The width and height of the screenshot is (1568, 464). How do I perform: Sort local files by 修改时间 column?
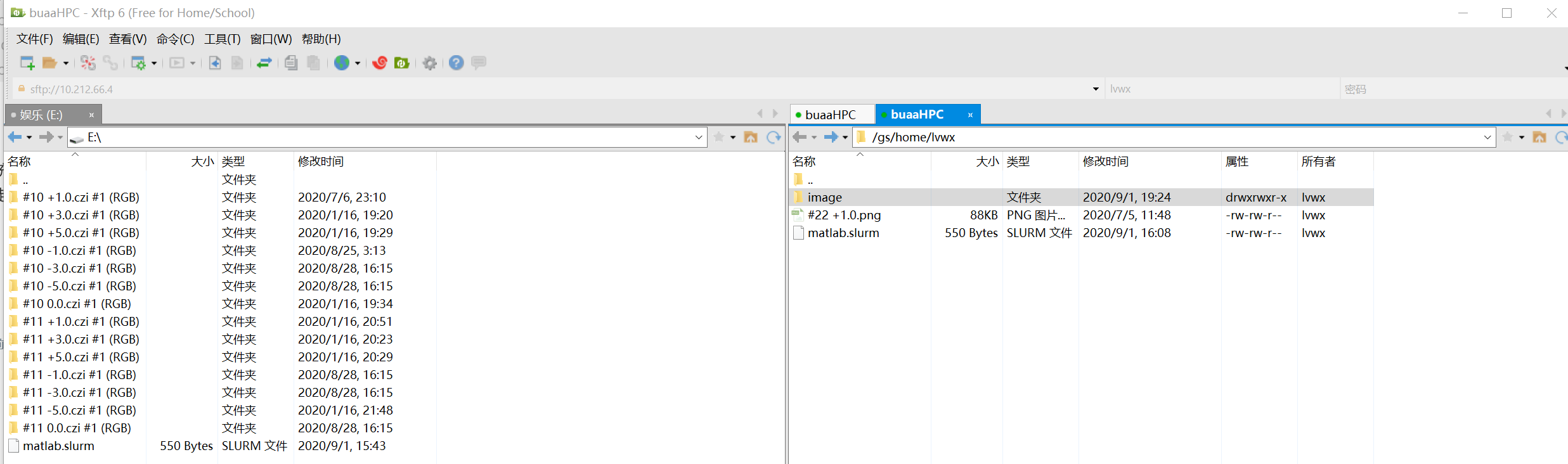tap(365, 162)
